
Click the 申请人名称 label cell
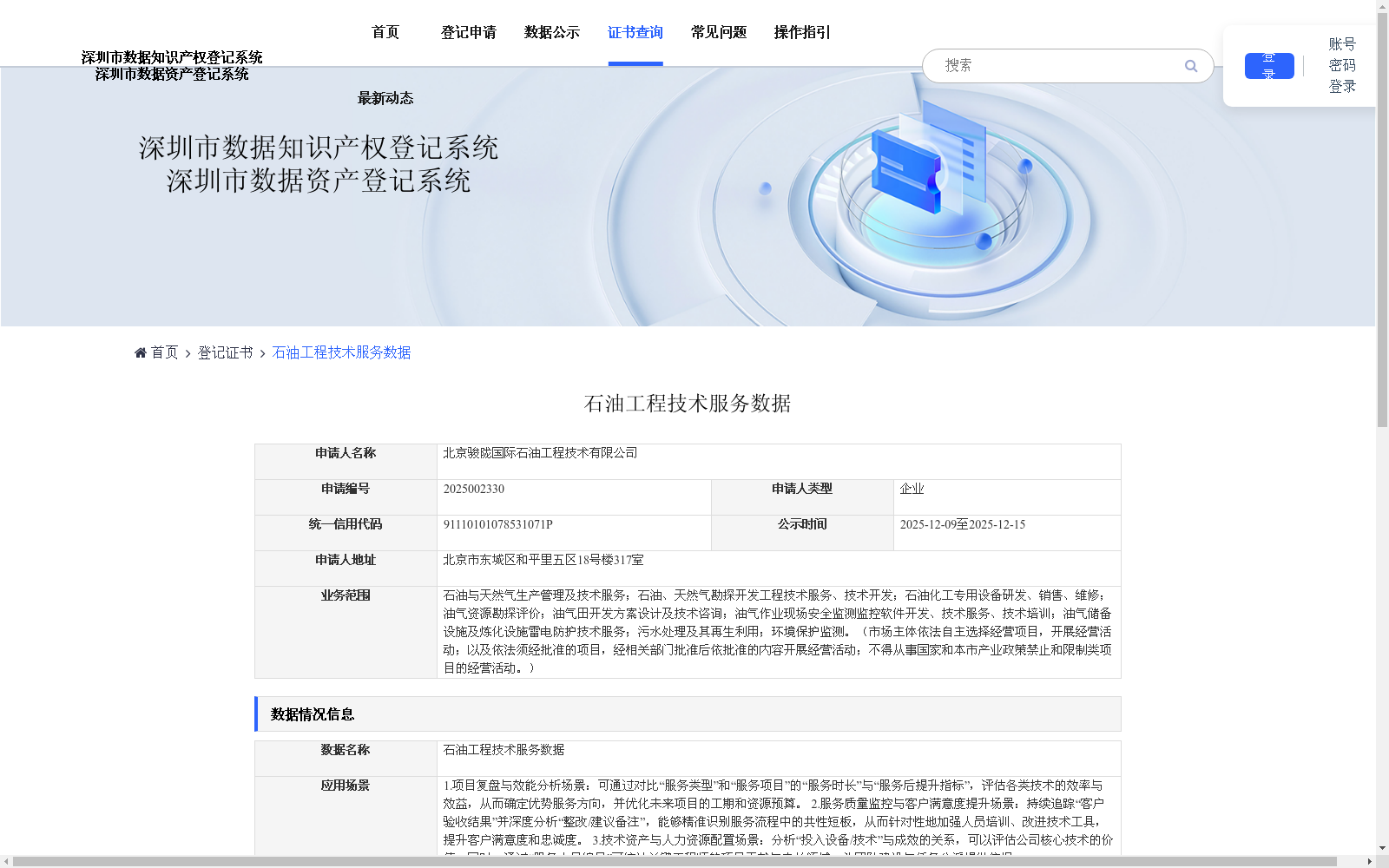click(346, 462)
